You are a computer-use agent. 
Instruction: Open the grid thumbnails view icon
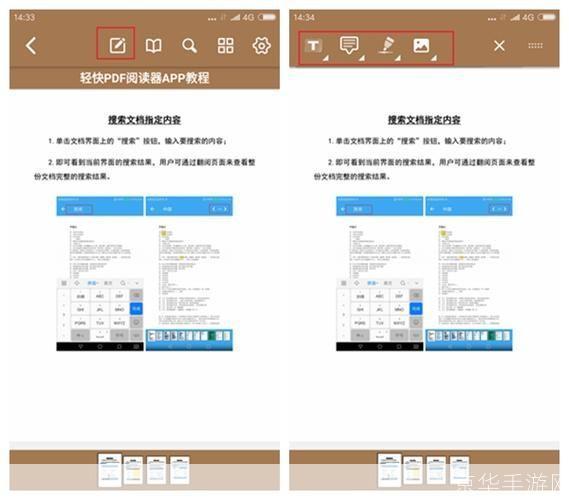(225, 46)
